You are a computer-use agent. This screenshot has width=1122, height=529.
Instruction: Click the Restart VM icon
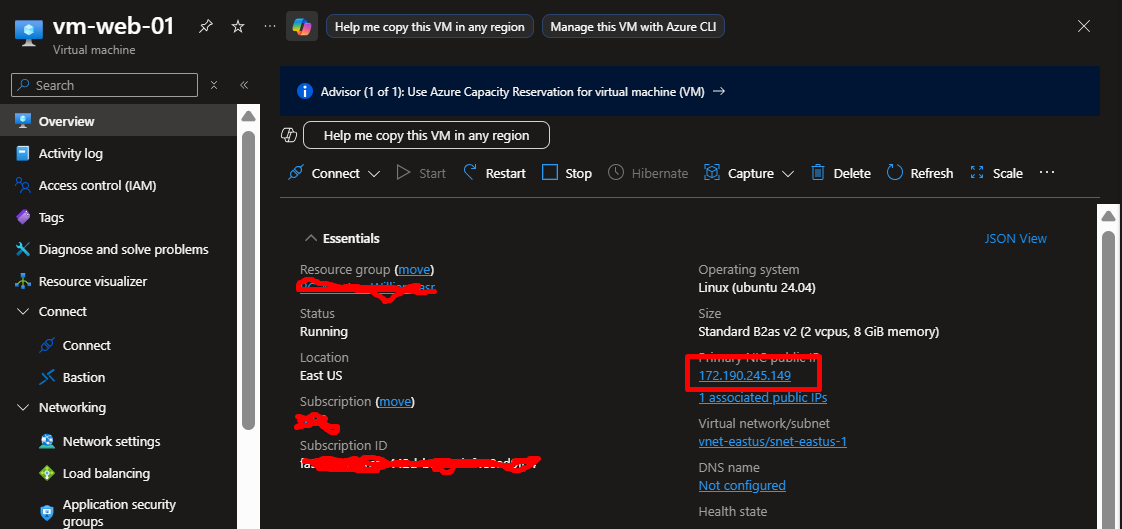click(470, 173)
